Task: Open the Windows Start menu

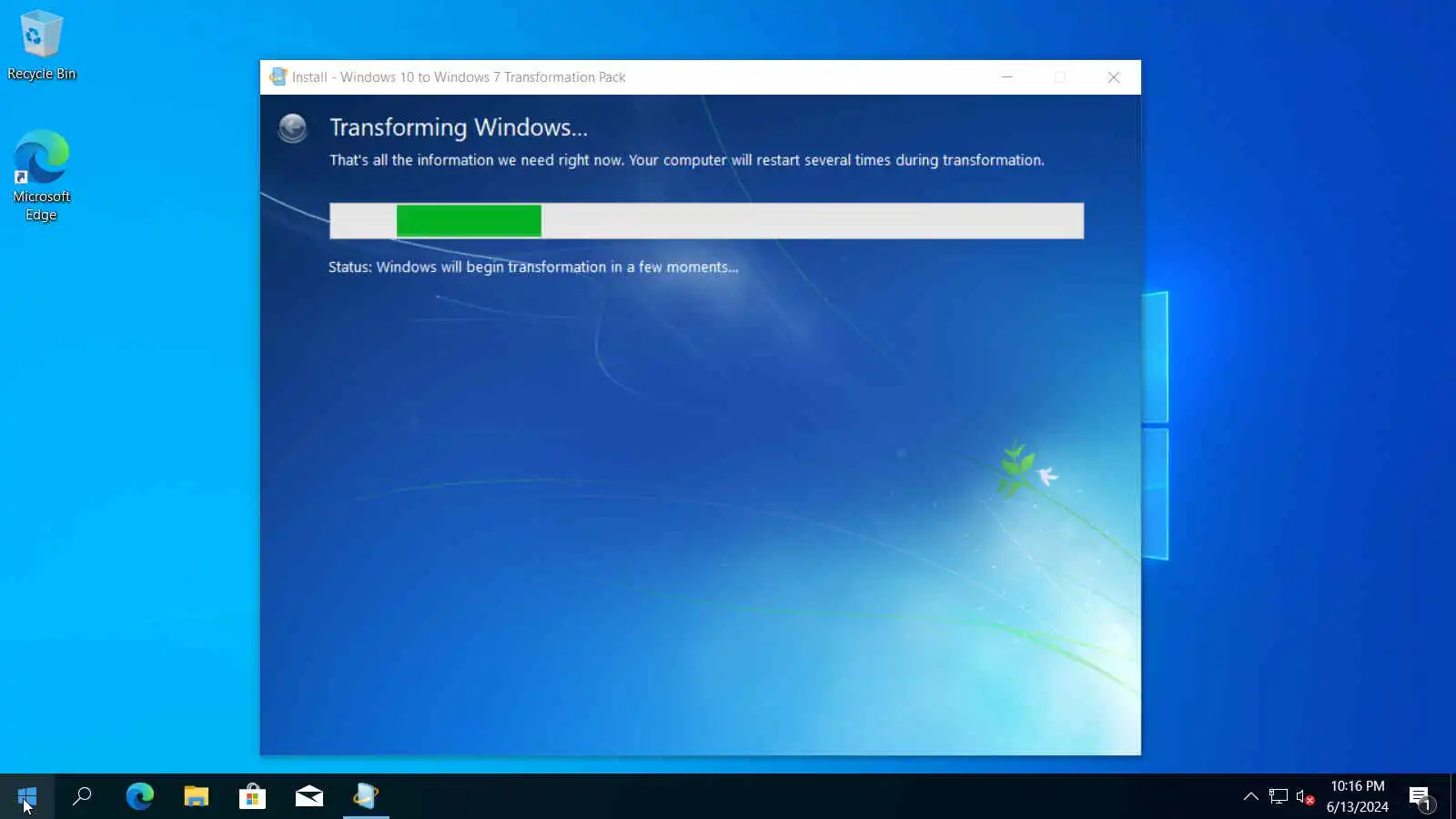Action: (x=27, y=797)
